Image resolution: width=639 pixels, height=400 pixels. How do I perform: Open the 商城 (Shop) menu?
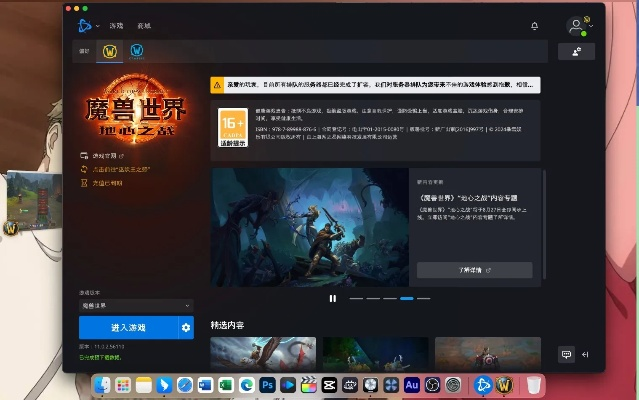tap(144, 25)
